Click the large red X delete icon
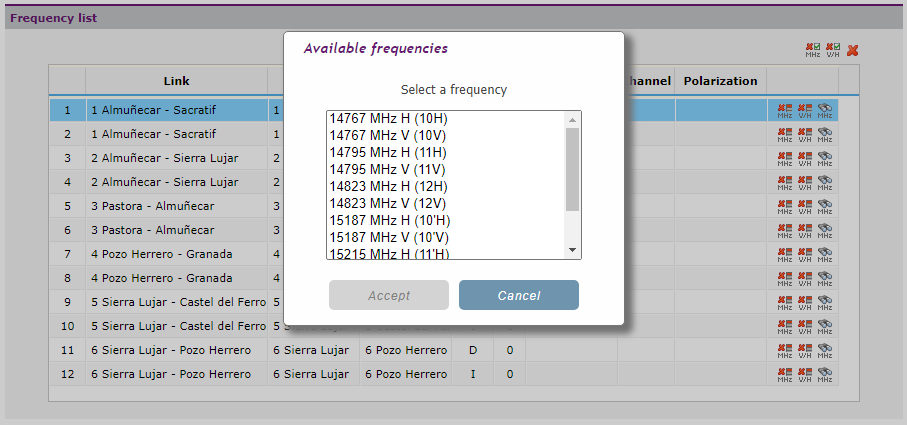Image resolution: width=907 pixels, height=425 pixels. (852, 50)
